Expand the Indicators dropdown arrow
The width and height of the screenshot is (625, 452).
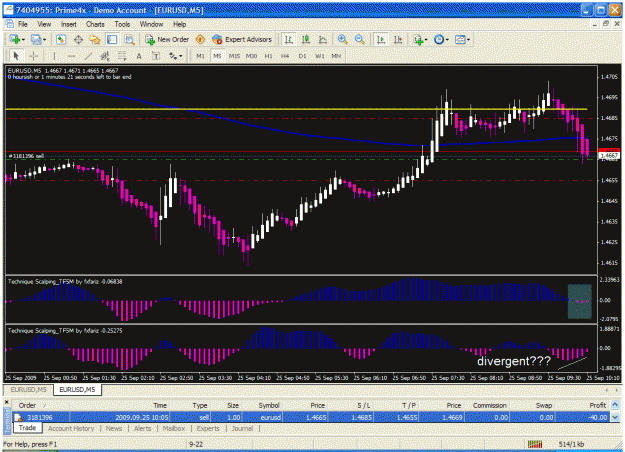coord(426,40)
